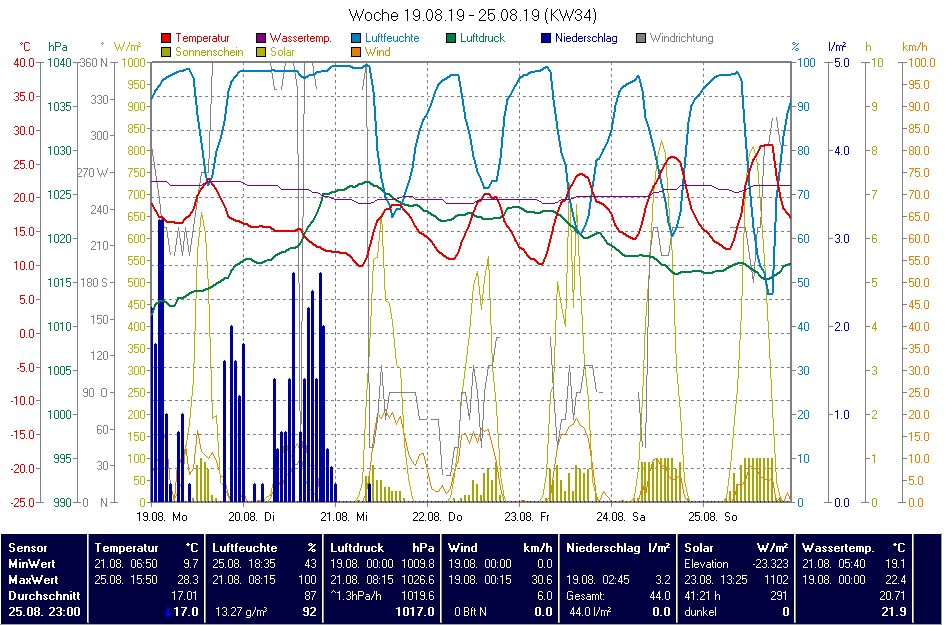The height and width of the screenshot is (625, 950).
Task: Select the 'Niederschlag' legend label
Action: [586, 38]
